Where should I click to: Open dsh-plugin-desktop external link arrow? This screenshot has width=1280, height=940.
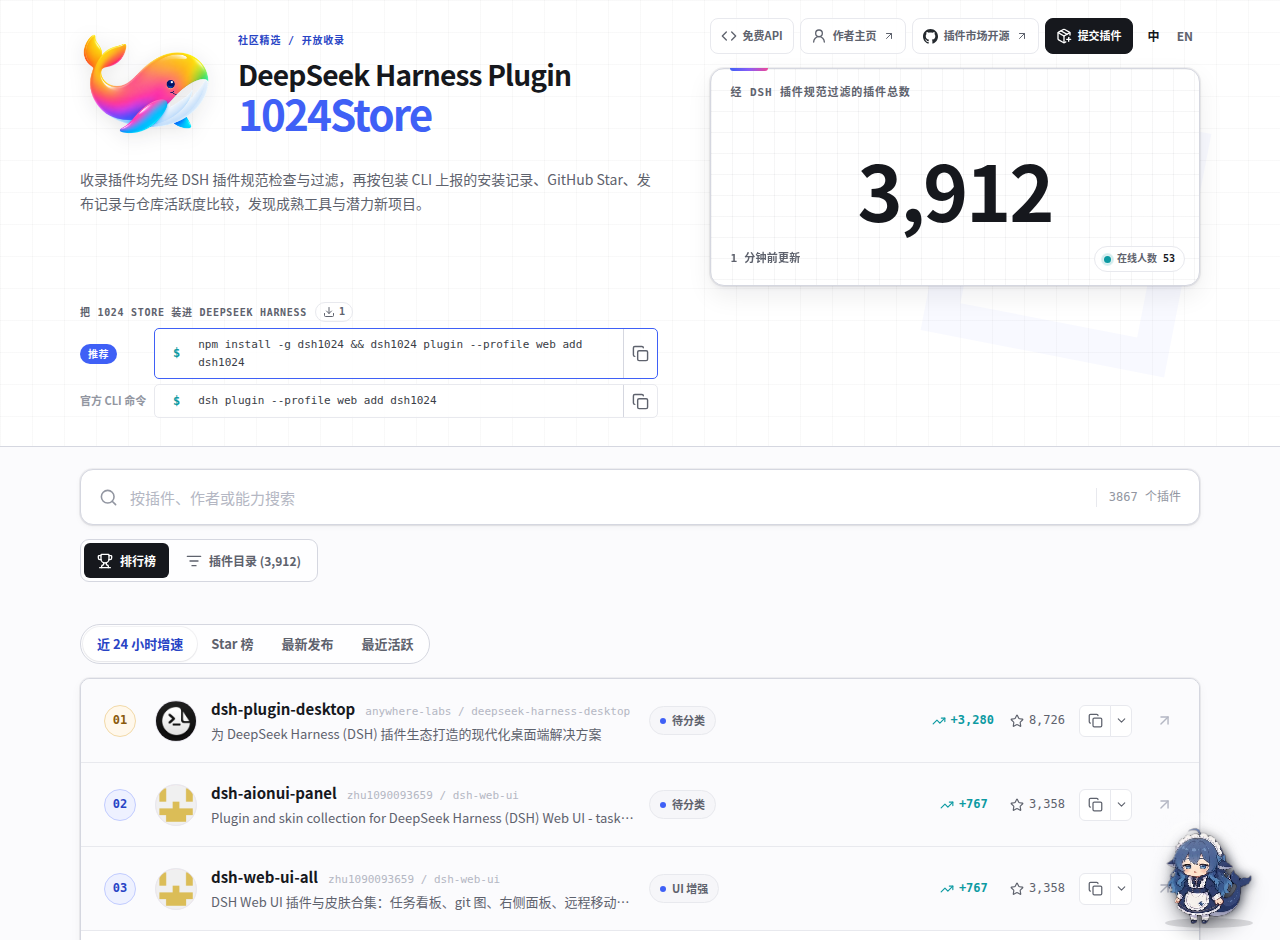[1164, 720]
